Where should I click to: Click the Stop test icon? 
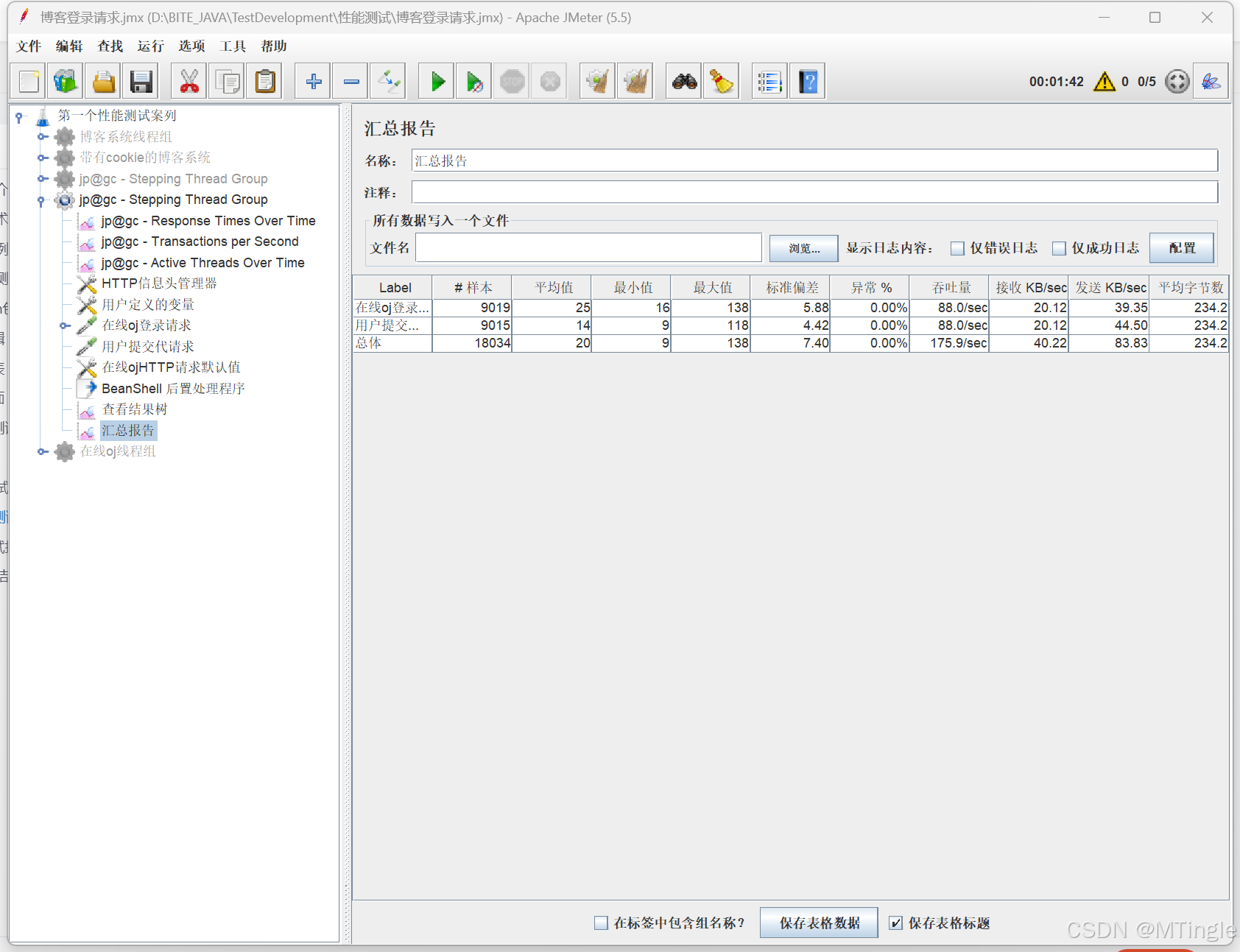pos(512,81)
